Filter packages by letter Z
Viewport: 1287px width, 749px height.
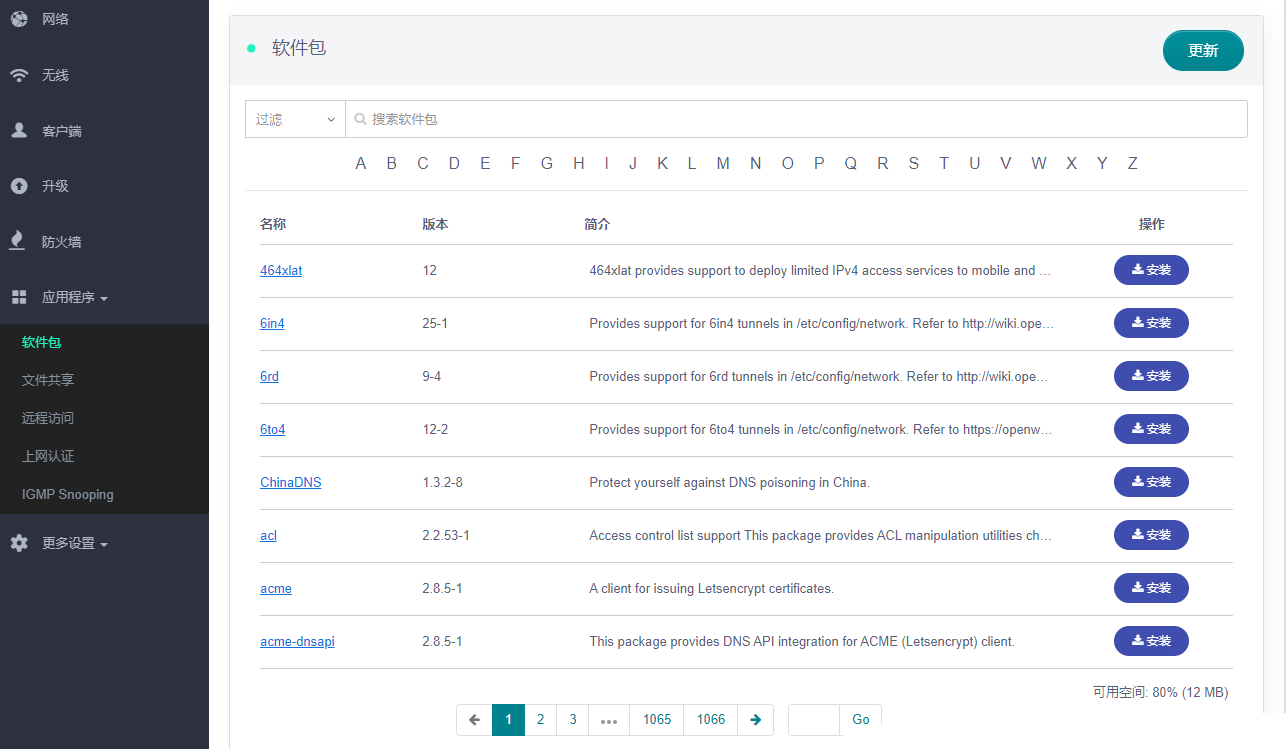click(x=1133, y=163)
